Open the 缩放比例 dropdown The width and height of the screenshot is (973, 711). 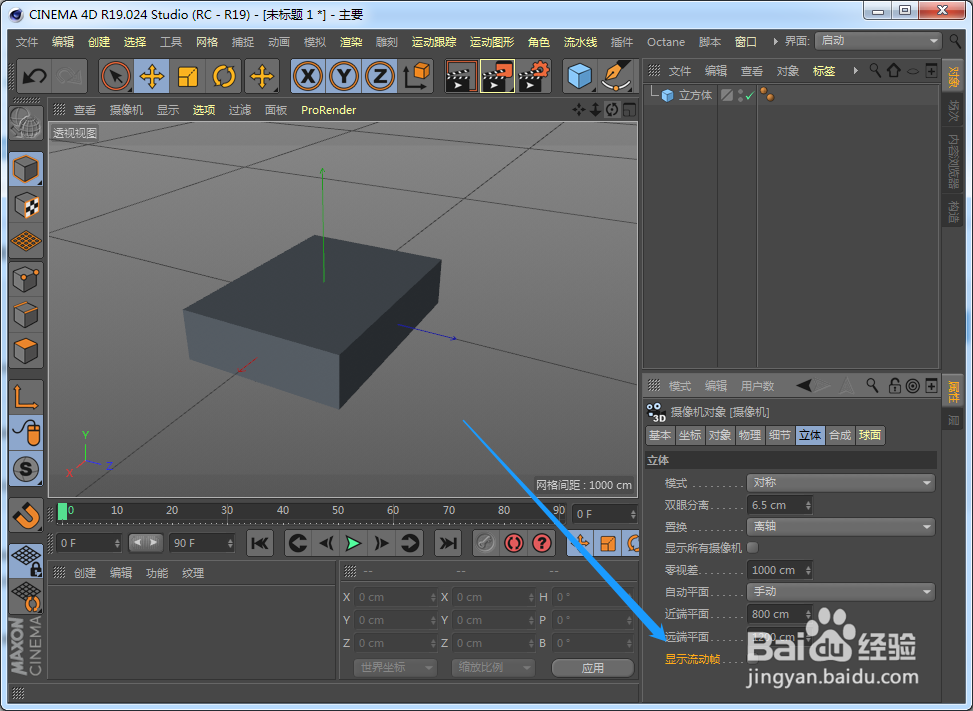[493, 668]
